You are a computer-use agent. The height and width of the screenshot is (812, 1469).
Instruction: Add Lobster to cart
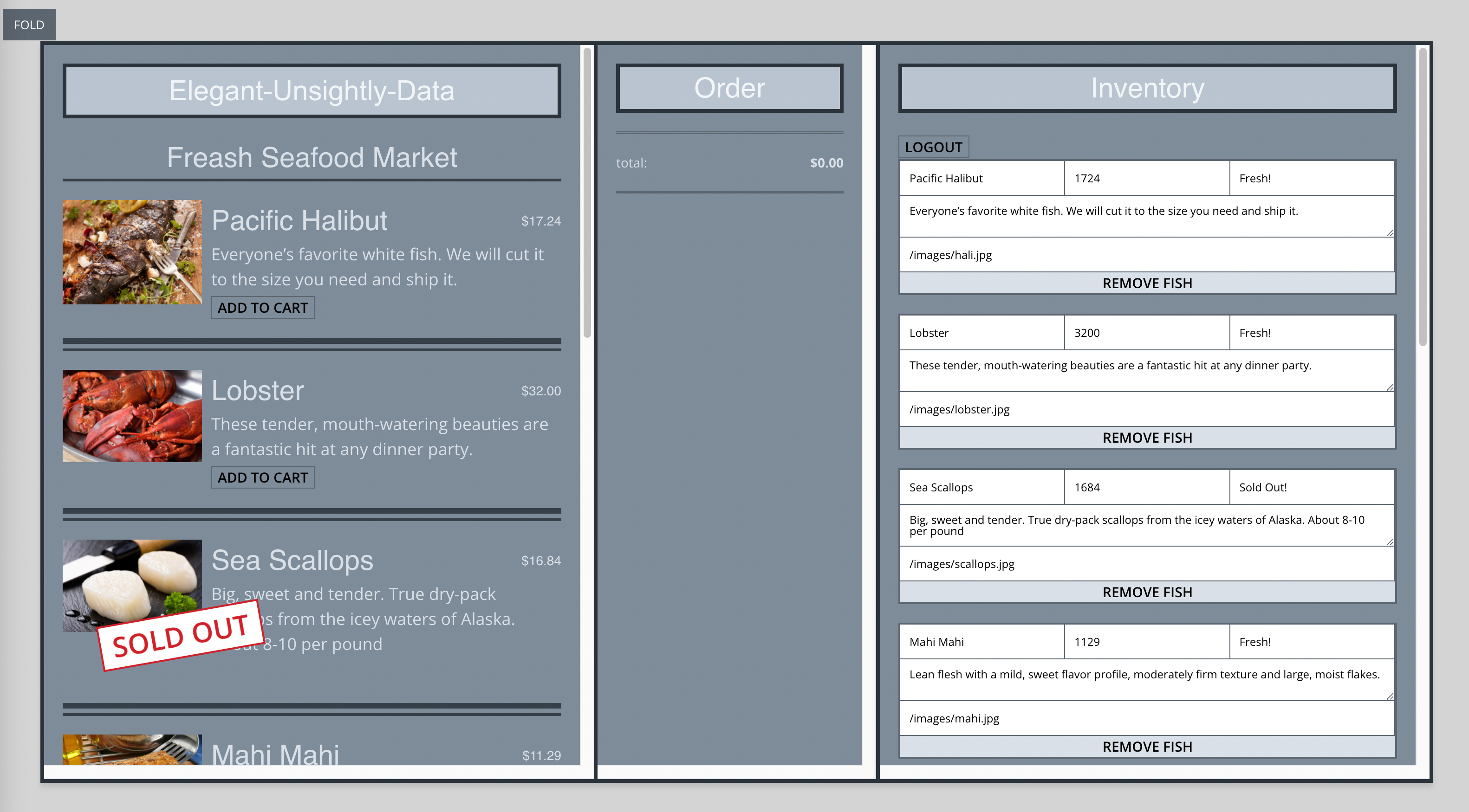[x=262, y=477]
